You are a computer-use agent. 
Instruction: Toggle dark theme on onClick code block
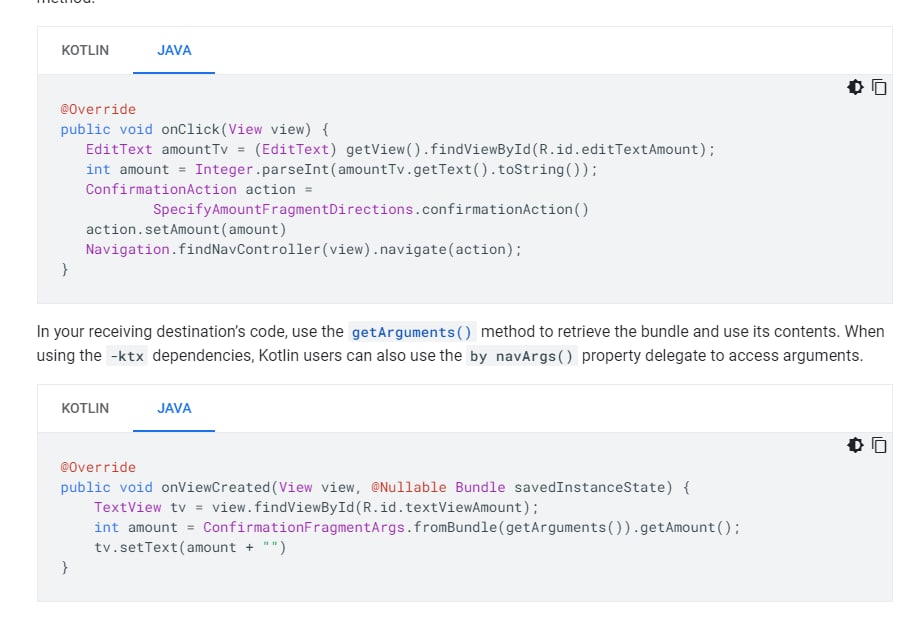pos(855,87)
